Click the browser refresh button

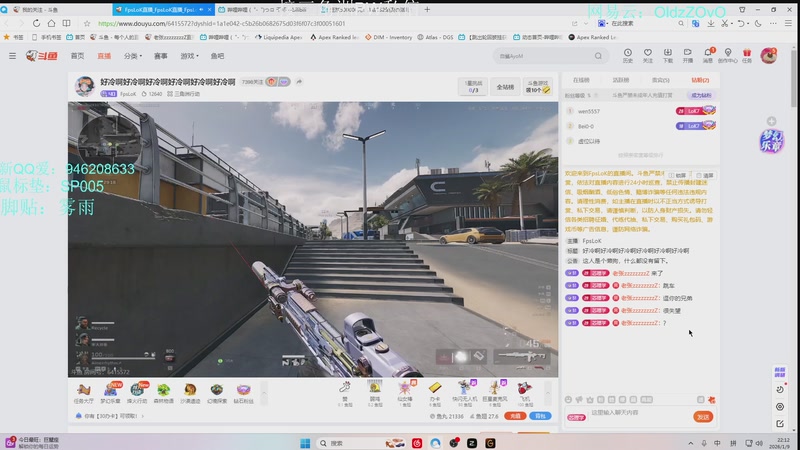[x=36, y=23]
